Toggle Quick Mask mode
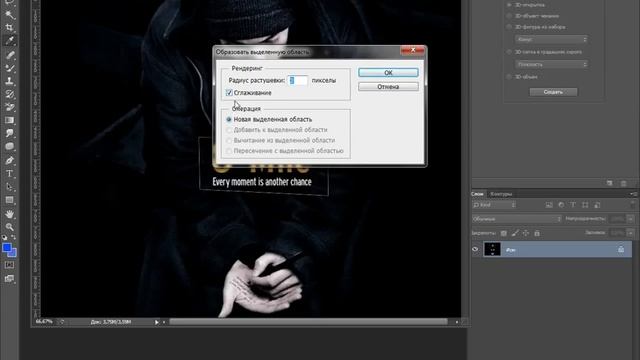Viewport: 640px width, 360px height. [x=9, y=265]
